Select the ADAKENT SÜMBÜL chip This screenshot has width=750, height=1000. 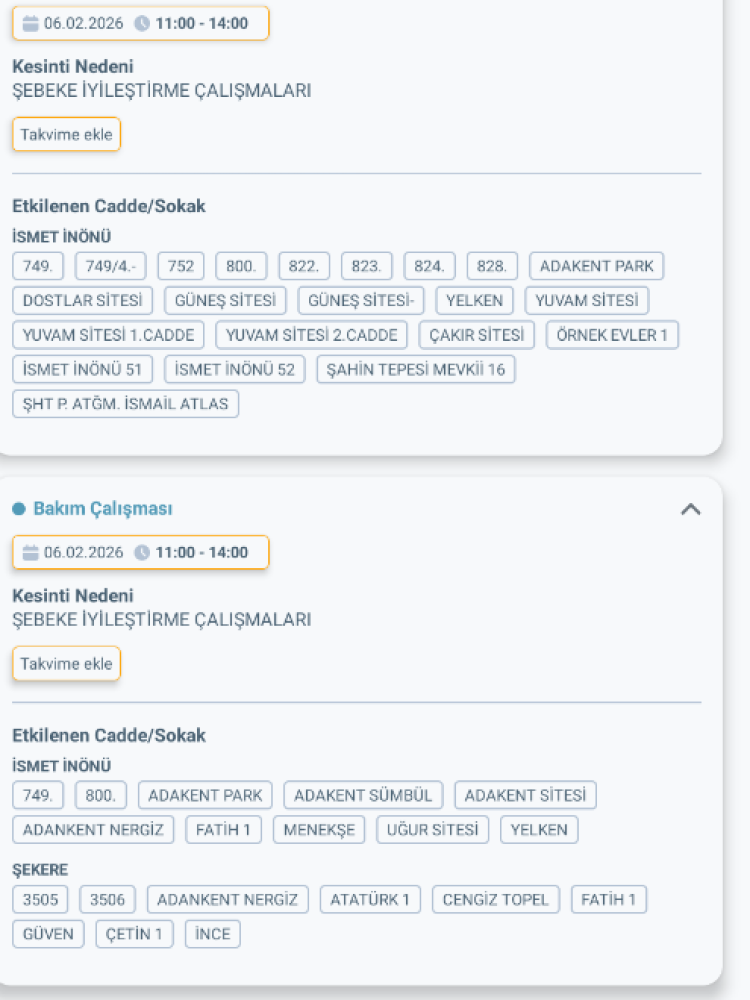362,795
